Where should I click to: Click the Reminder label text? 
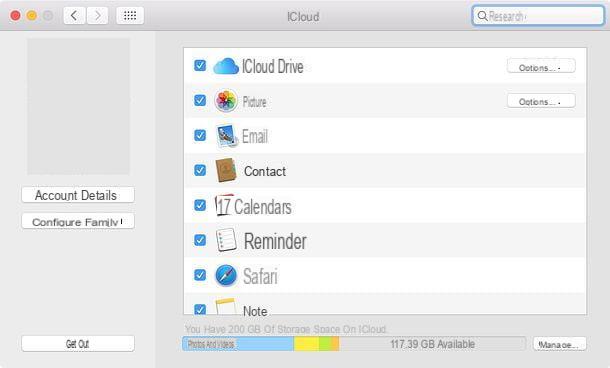click(275, 241)
